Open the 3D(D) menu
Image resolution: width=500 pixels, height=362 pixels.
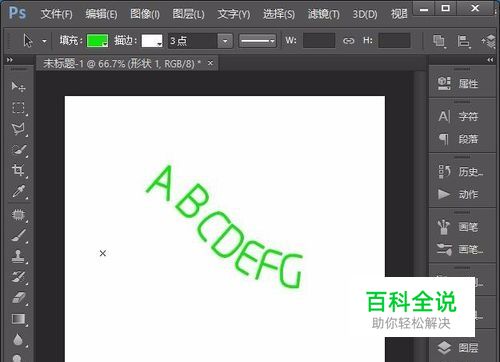[x=365, y=14]
